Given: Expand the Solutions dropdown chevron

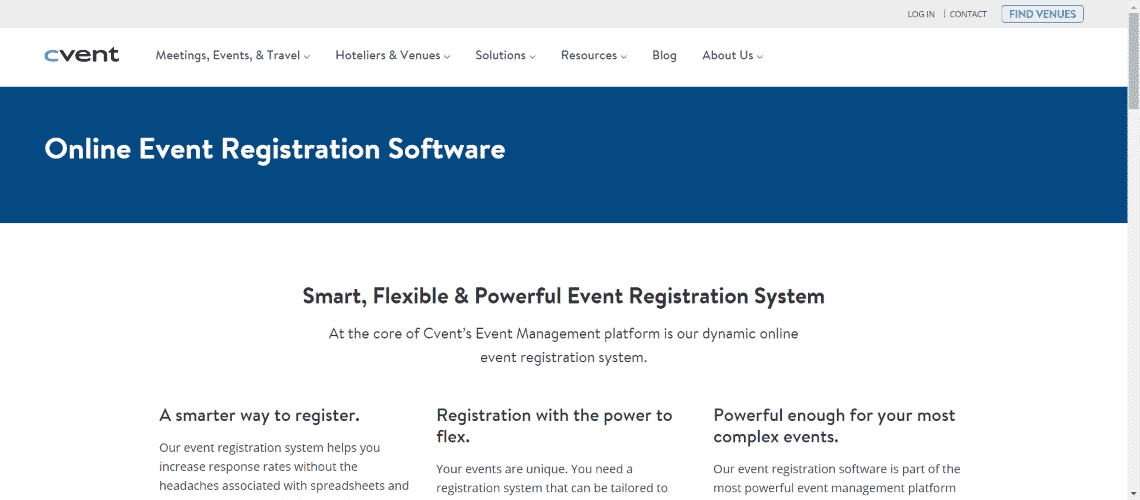Looking at the screenshot, I should coord(533,57).
